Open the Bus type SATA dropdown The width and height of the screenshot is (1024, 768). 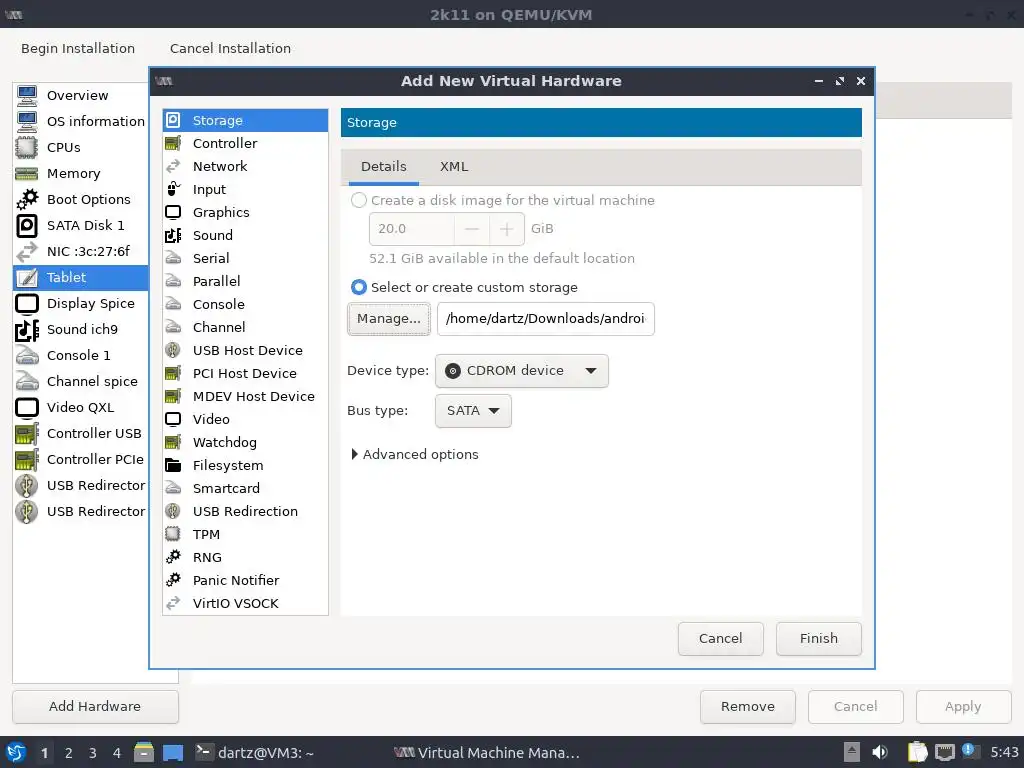click(473, 411)
